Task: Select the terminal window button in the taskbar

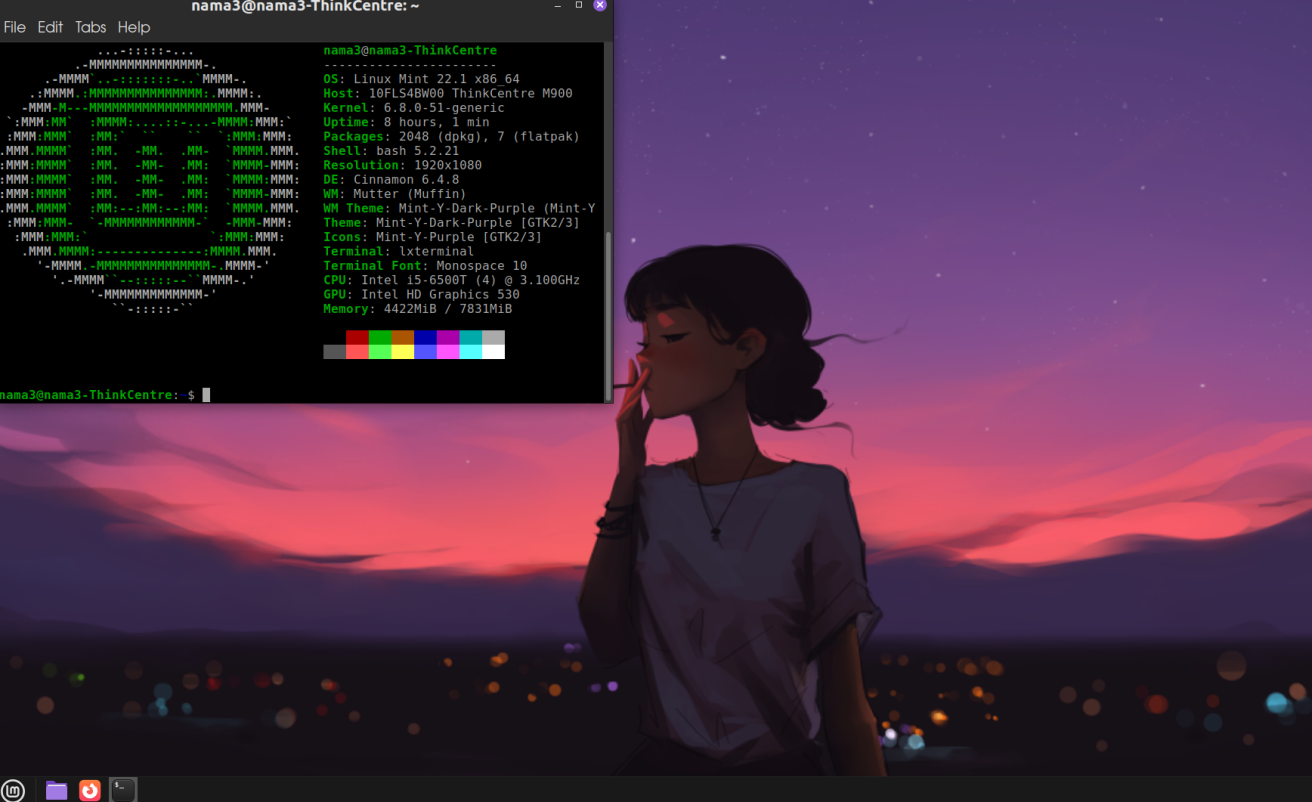Action: point(123,790)
